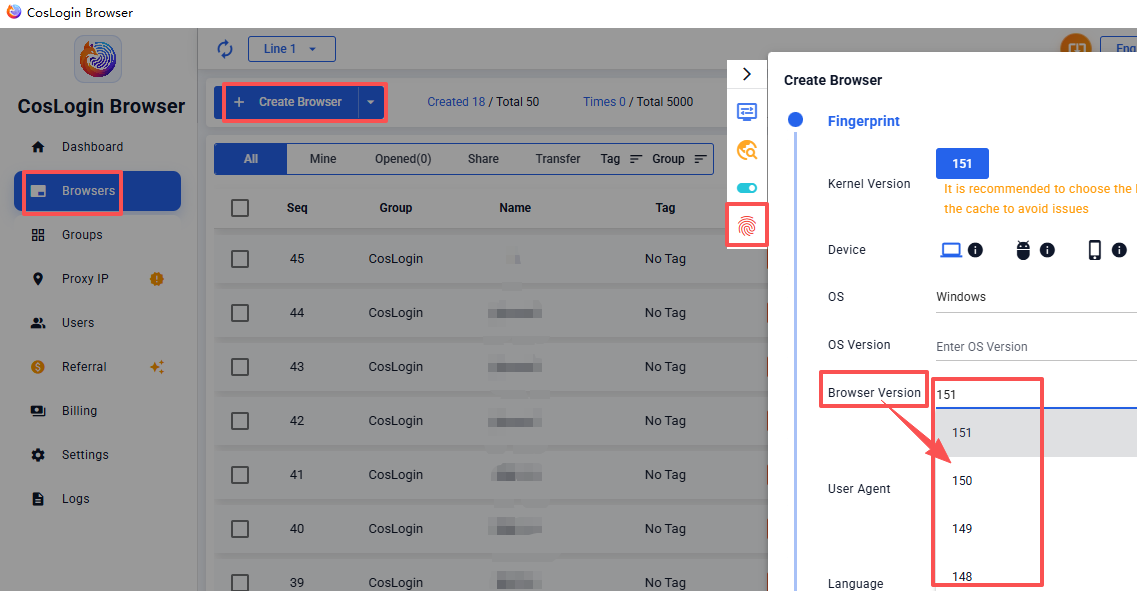Screen dimensions: 1137x591
Task: Click the Enter OS Version field
Action: tap(1036, 347)
